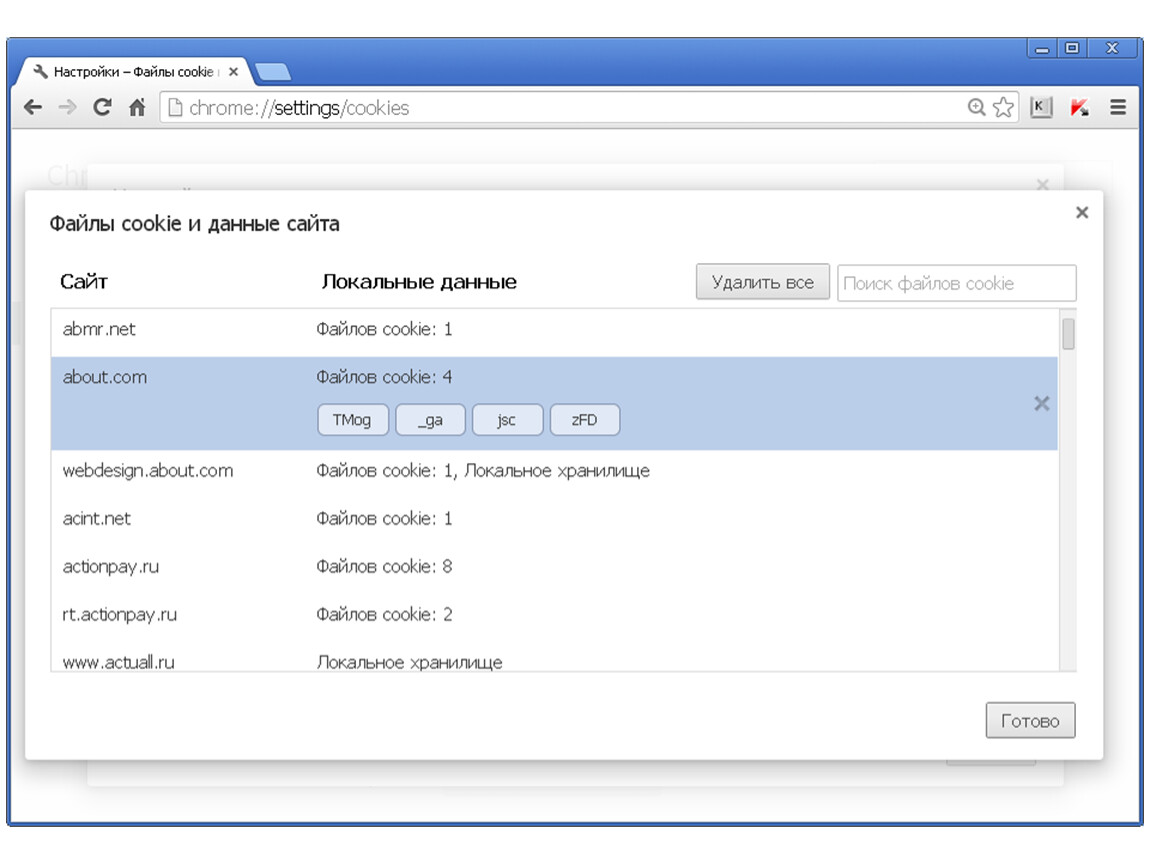
Task: Close the background settings overlay behind cookie dialog
Action: pyautogui.click(x=1042, y=184)
